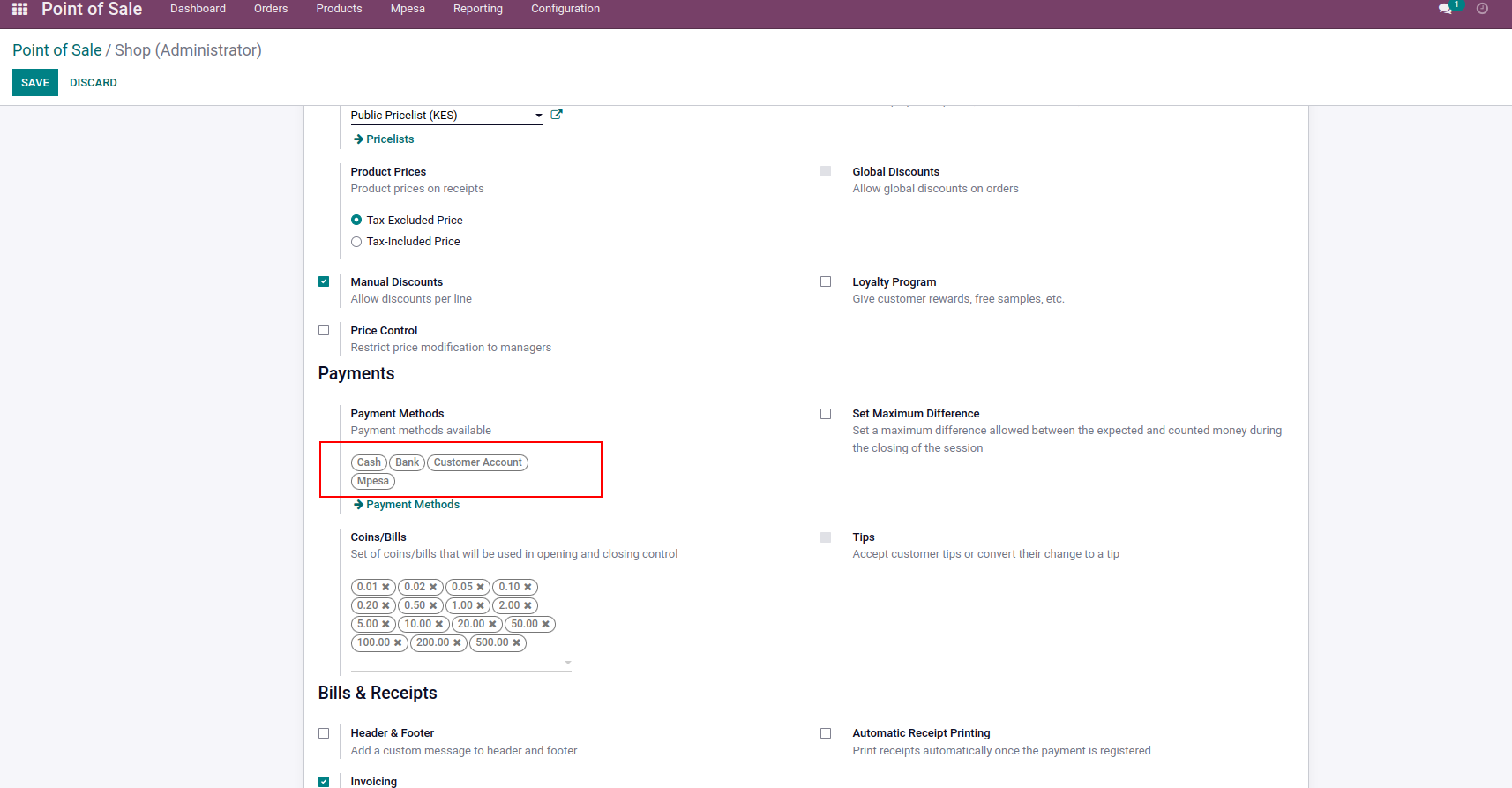Follow the Payment Methods link
Viewport: 1512px width, 788px height.
(412, 505)
